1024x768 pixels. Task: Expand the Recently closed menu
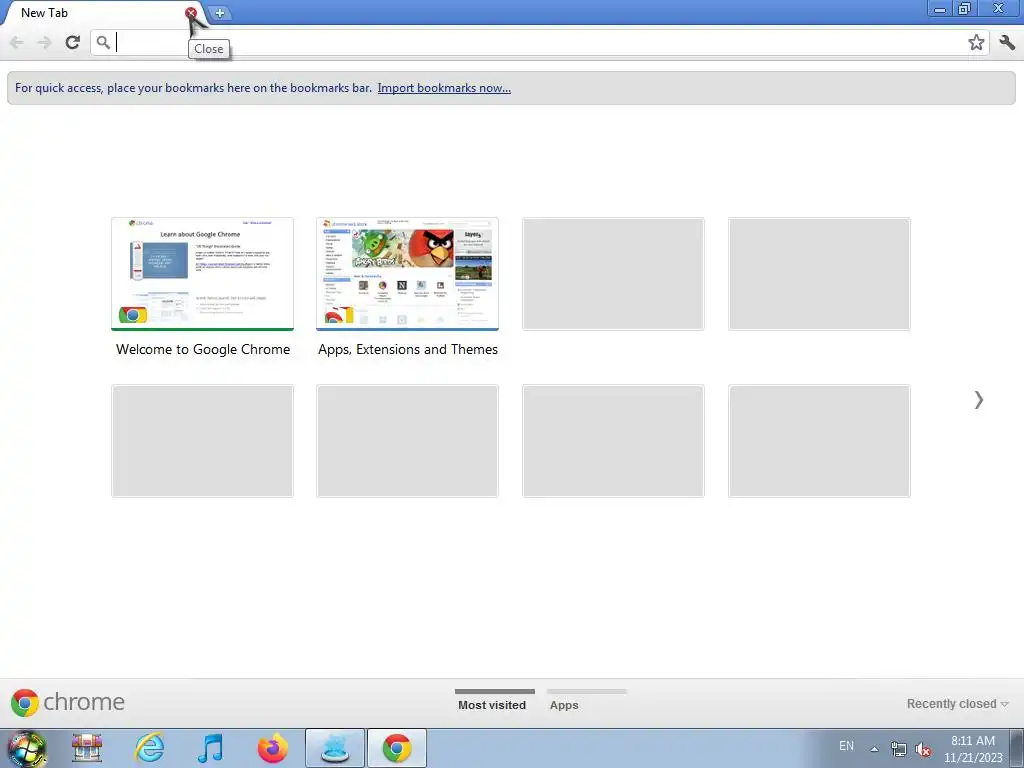957,704
